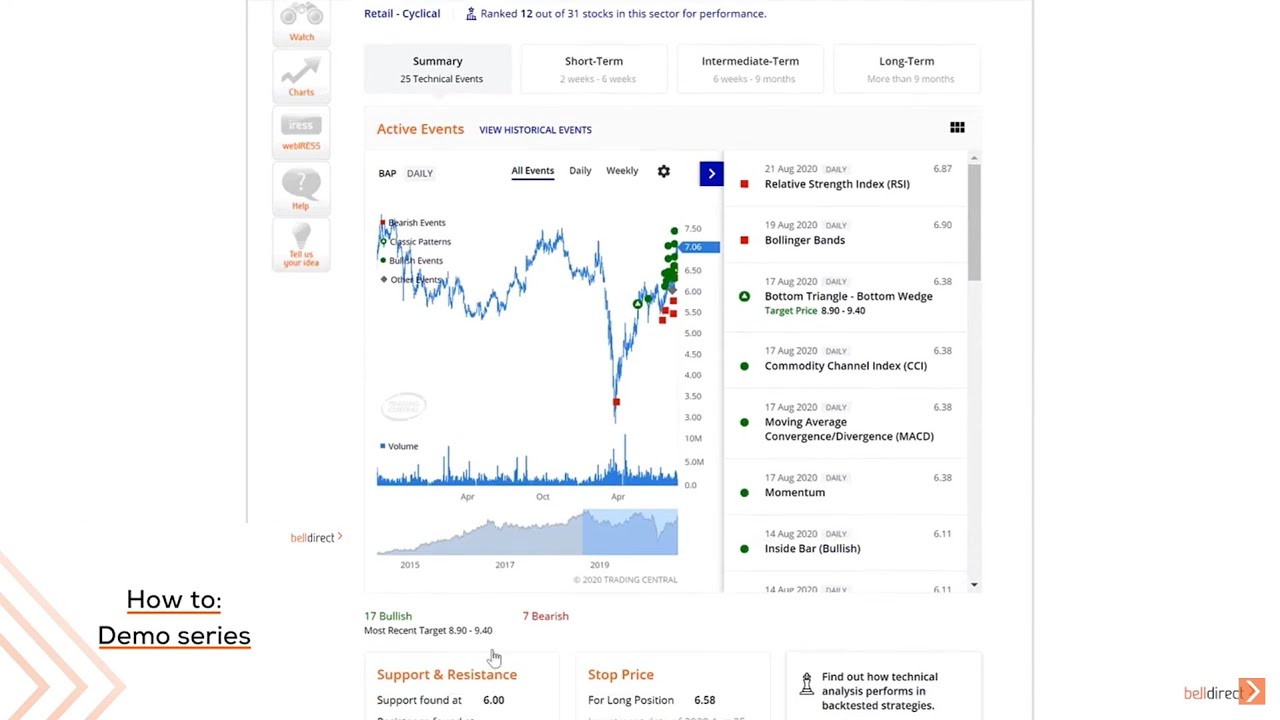Toggle Bearish Events in chart legend

416,223
